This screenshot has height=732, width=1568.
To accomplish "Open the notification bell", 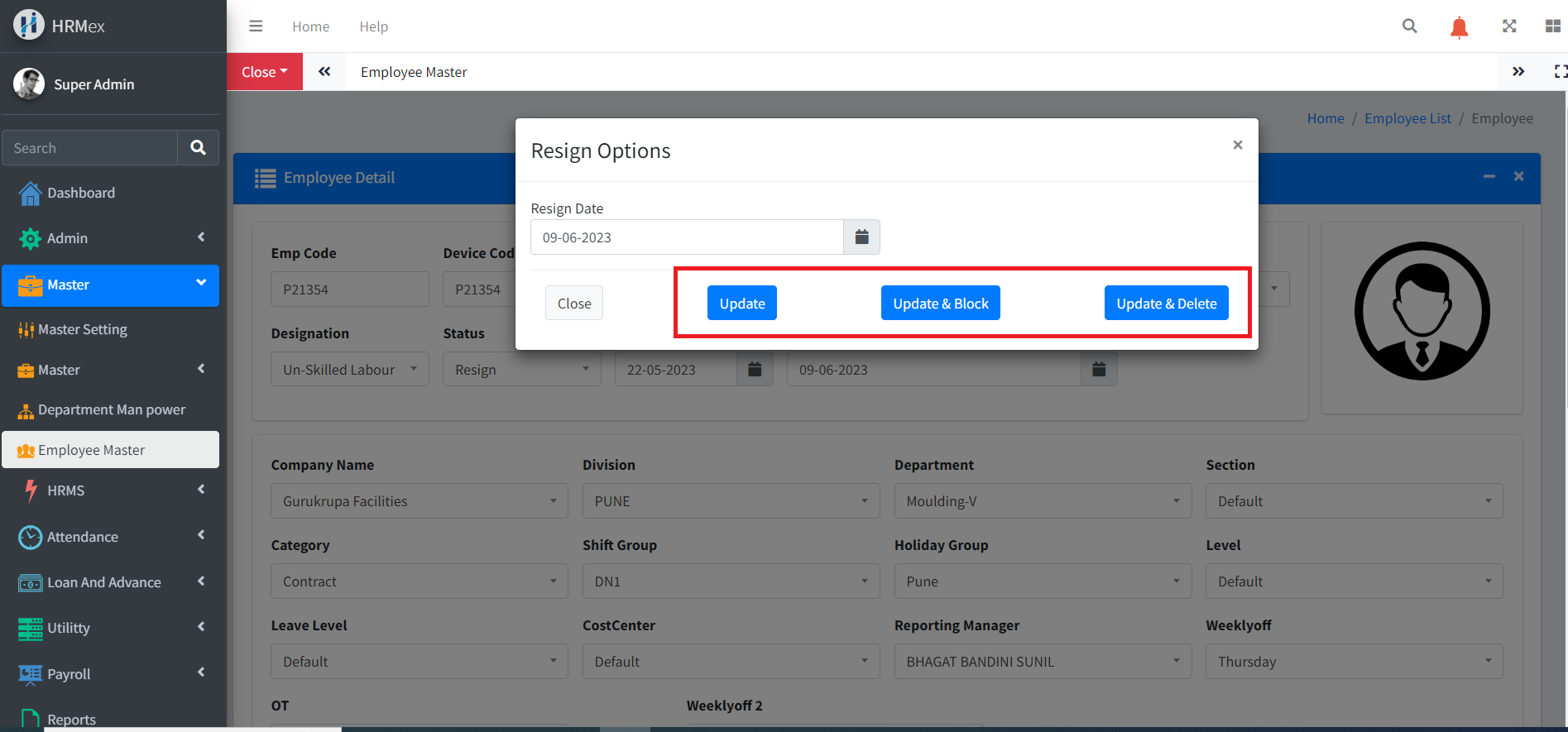I will click(x=1459, y=27).
